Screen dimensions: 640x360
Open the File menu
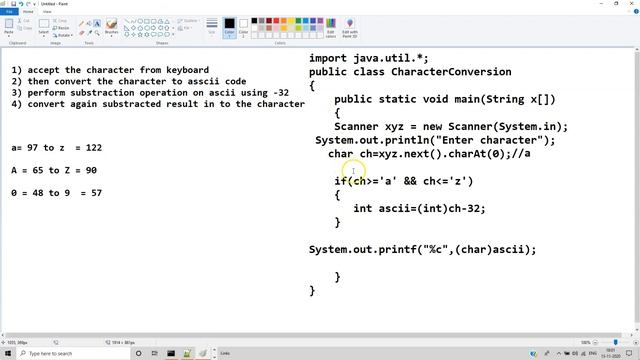pyautogui.click(x=9, y=11)
